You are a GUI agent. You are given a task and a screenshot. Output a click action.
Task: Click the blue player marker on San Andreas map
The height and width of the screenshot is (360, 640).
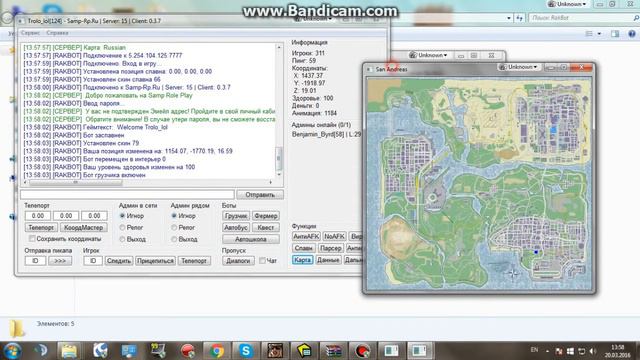536,252
